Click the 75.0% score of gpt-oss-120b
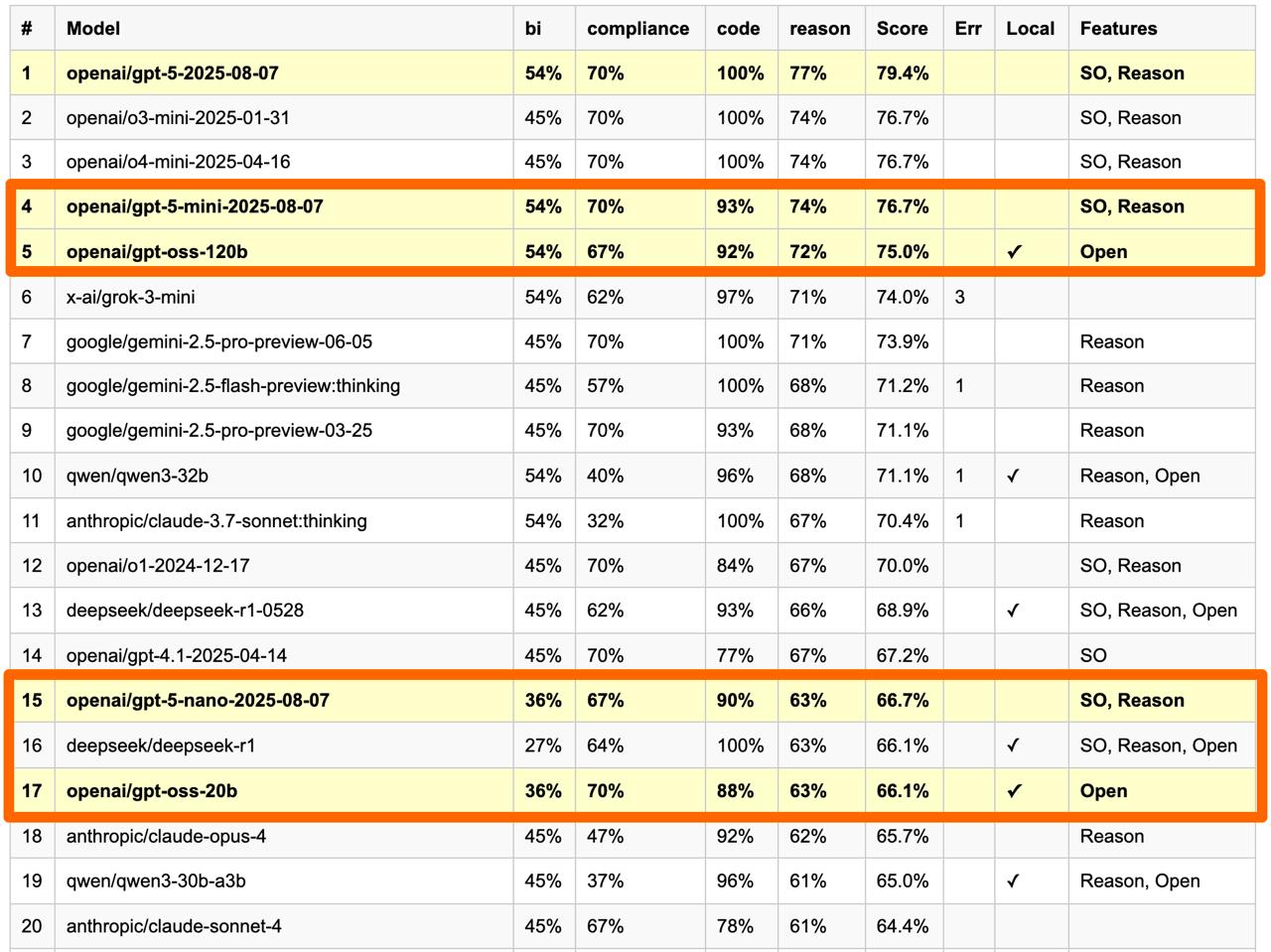1271x952 pixels. tap(903, 252)
